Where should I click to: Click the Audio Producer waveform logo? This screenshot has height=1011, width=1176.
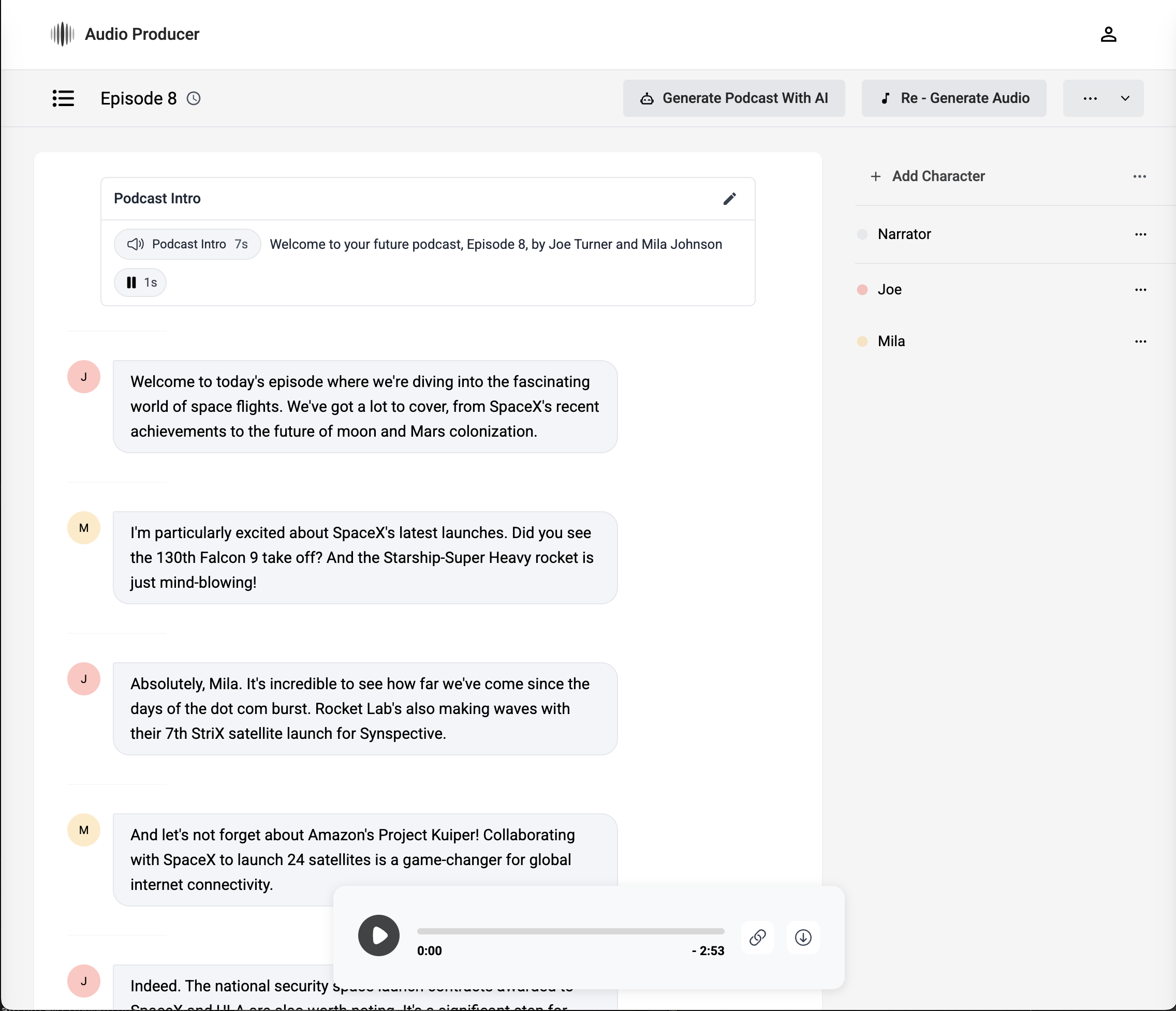(x=62, y=34)
